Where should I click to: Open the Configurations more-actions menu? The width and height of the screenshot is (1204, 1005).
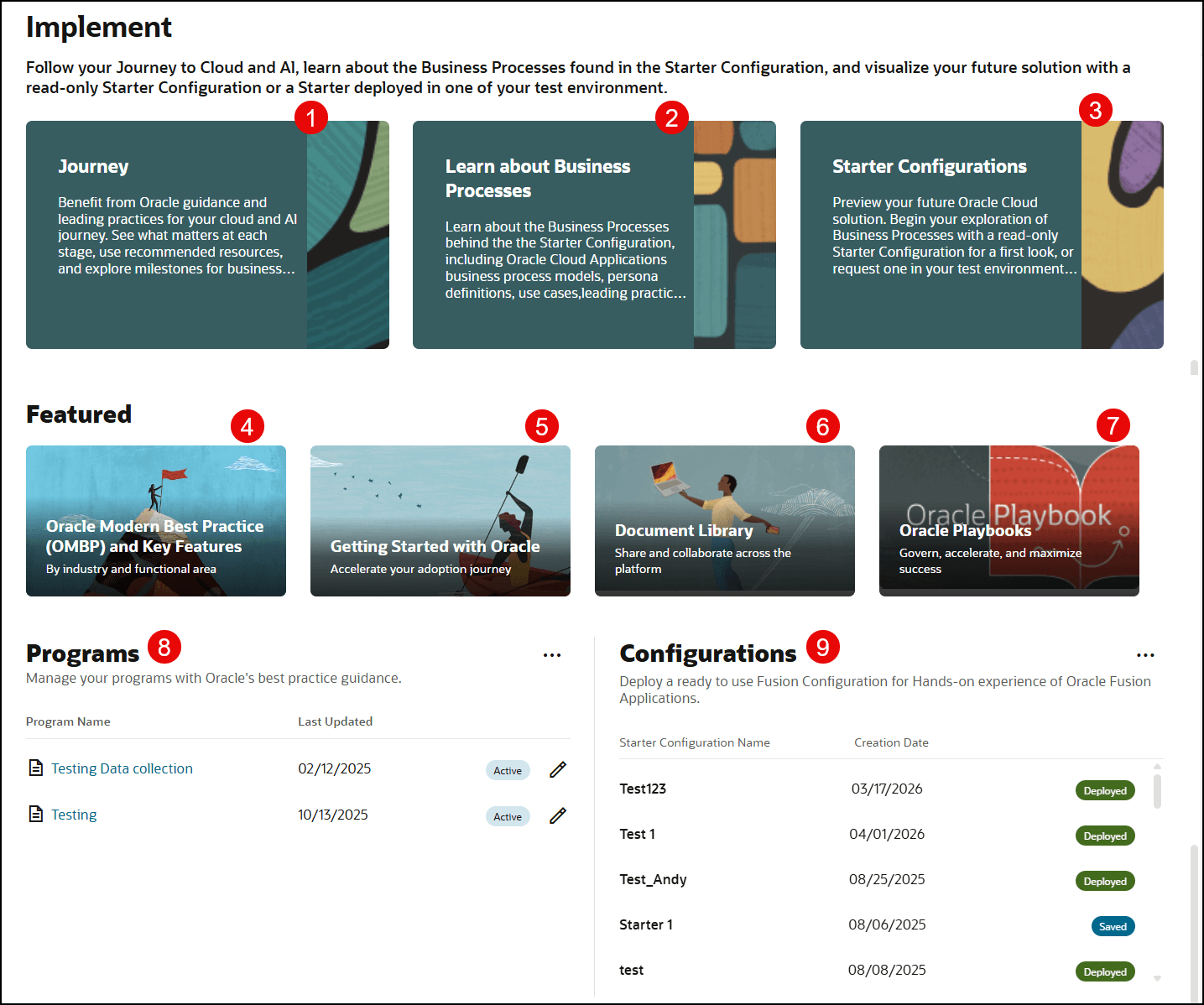[1145, 655]
